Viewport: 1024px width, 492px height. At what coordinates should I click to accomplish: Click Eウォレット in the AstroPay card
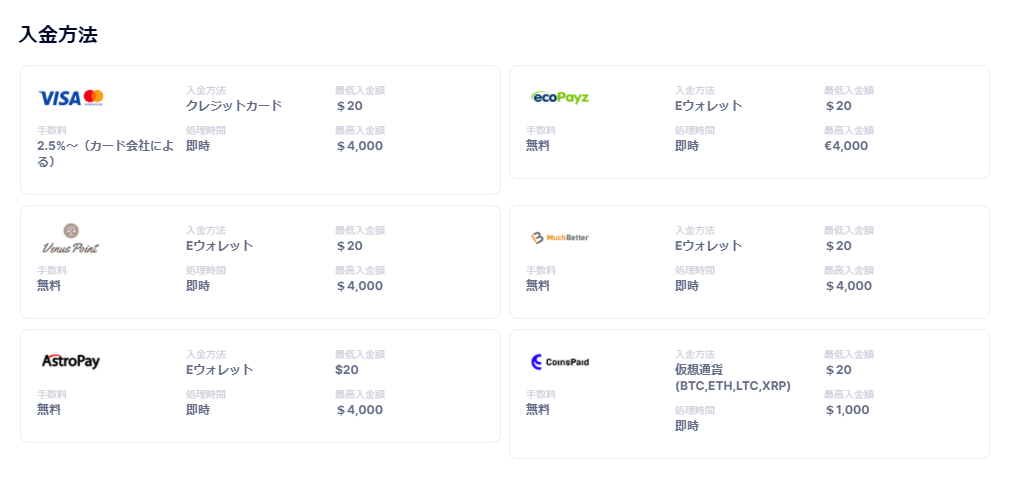point(220,370)
